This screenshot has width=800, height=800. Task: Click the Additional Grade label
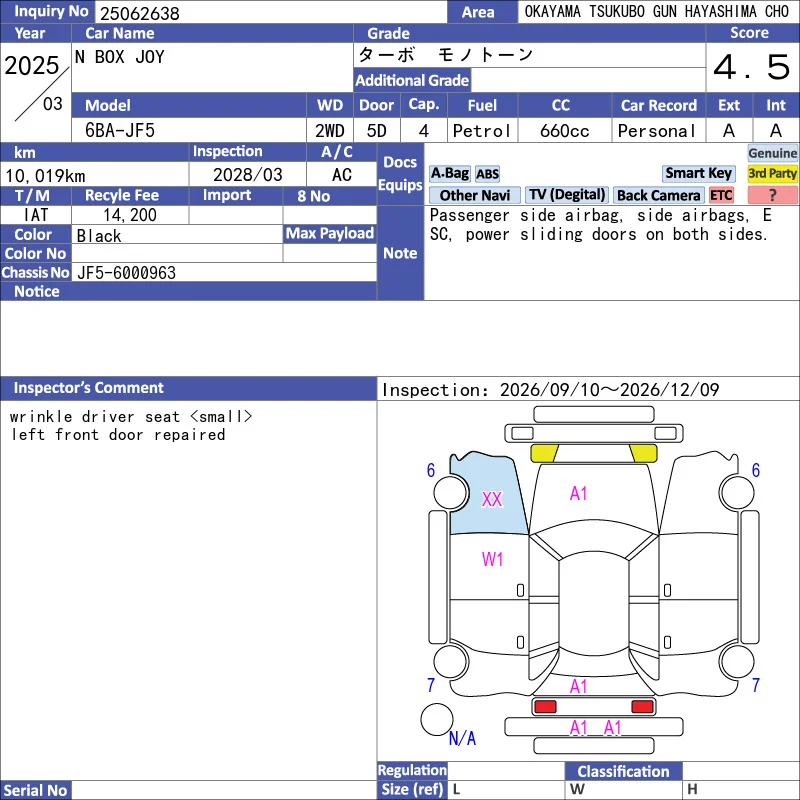pyautogui.click(x=412, y=80)
